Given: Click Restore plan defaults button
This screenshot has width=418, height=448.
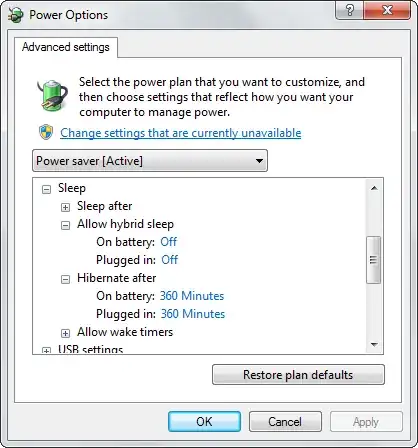Looking at the screenshot, I should pos(298,375).
